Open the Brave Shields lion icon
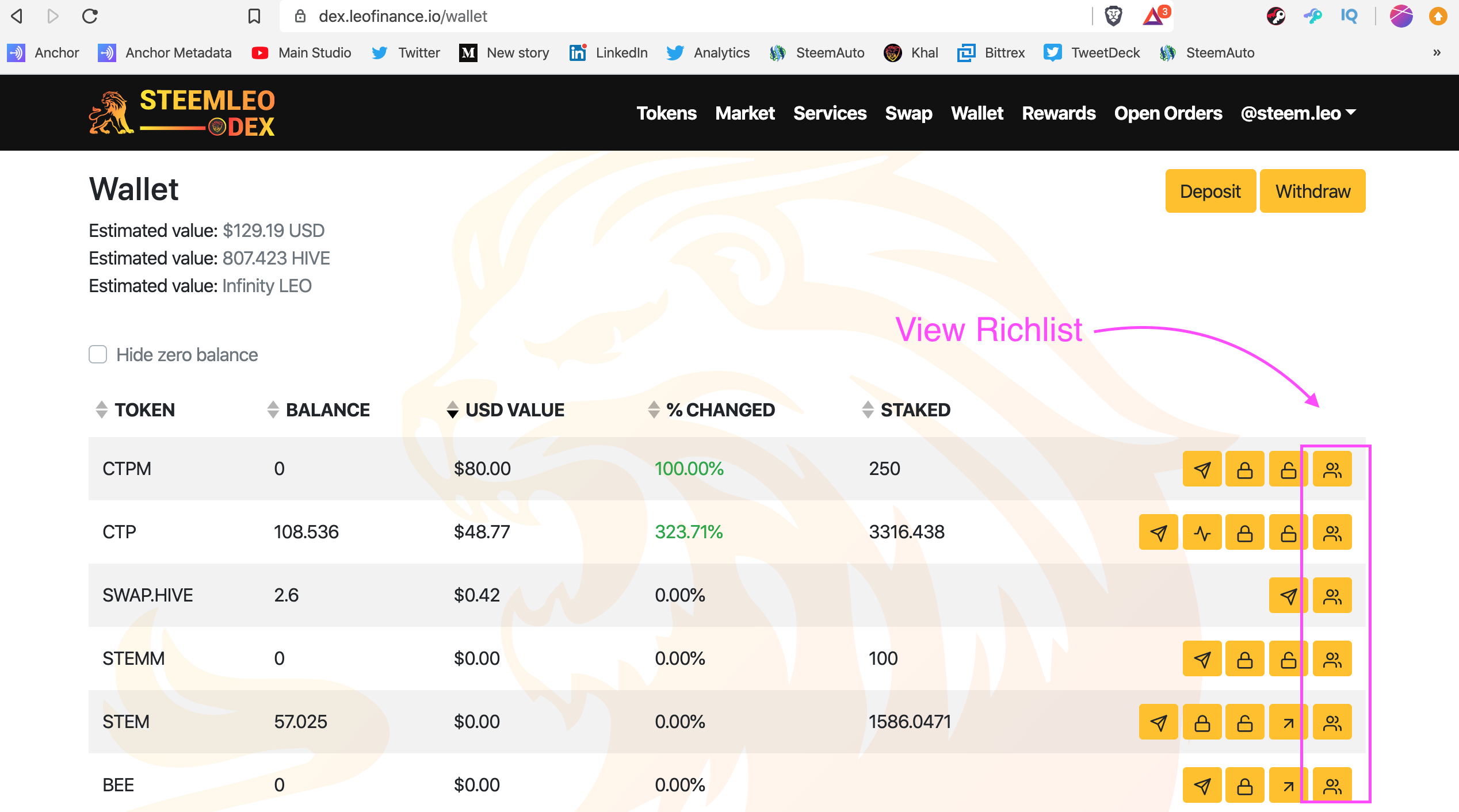 (1113, 16)
